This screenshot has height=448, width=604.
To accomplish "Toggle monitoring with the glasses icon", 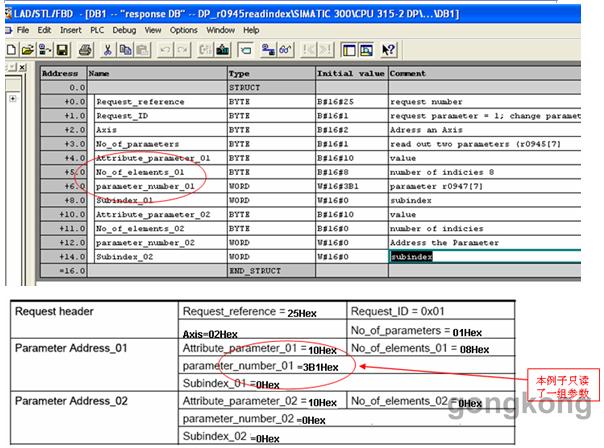I will click(x=285, y=50).
